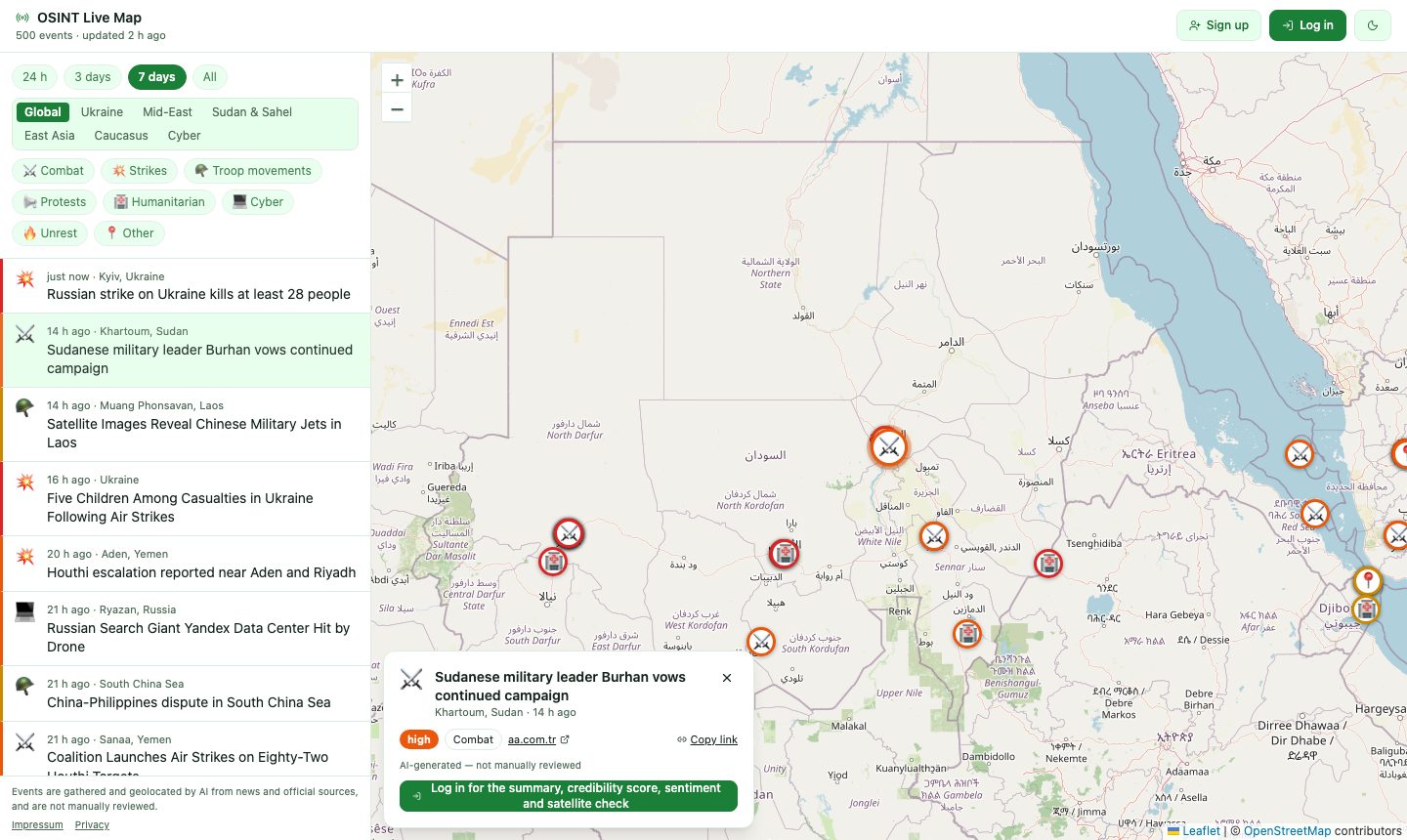Open Russian strike on Ukraine event

pos(187,285)
